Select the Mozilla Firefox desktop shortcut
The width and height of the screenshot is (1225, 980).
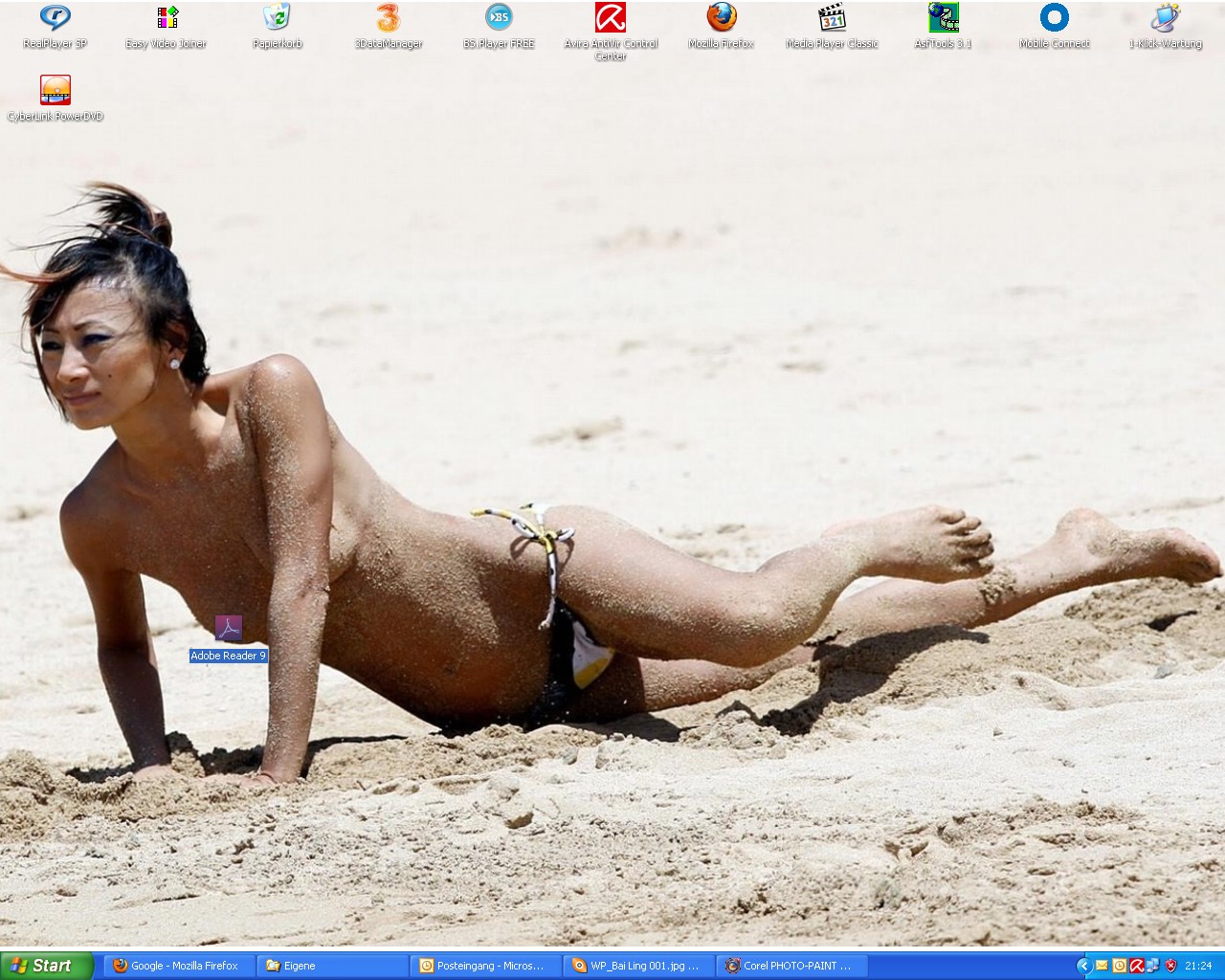pyautogui.click(x=722, y=18)
